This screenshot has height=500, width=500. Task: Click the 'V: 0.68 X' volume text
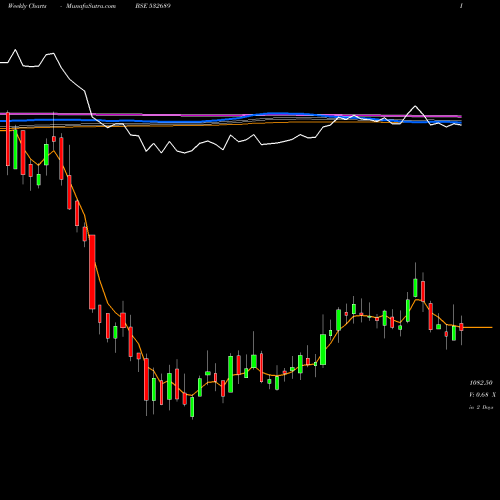482,395
